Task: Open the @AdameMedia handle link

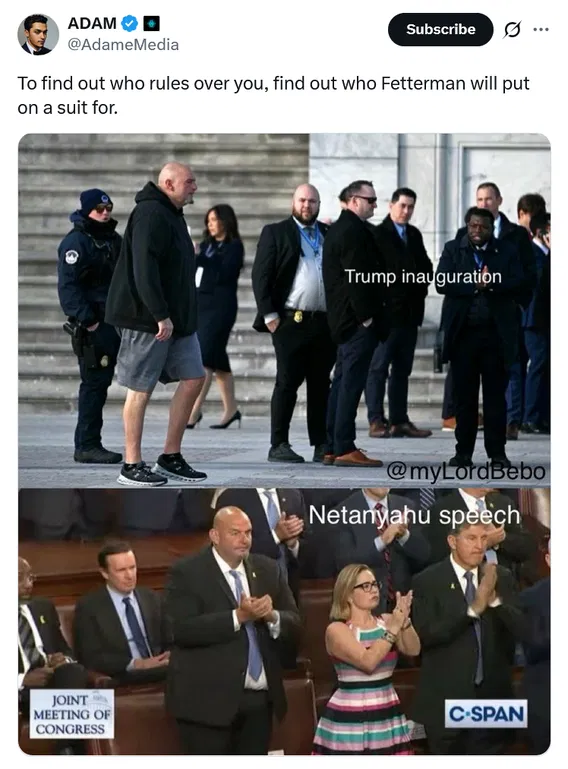Action: pyautogui.click(x=123, y=45)
